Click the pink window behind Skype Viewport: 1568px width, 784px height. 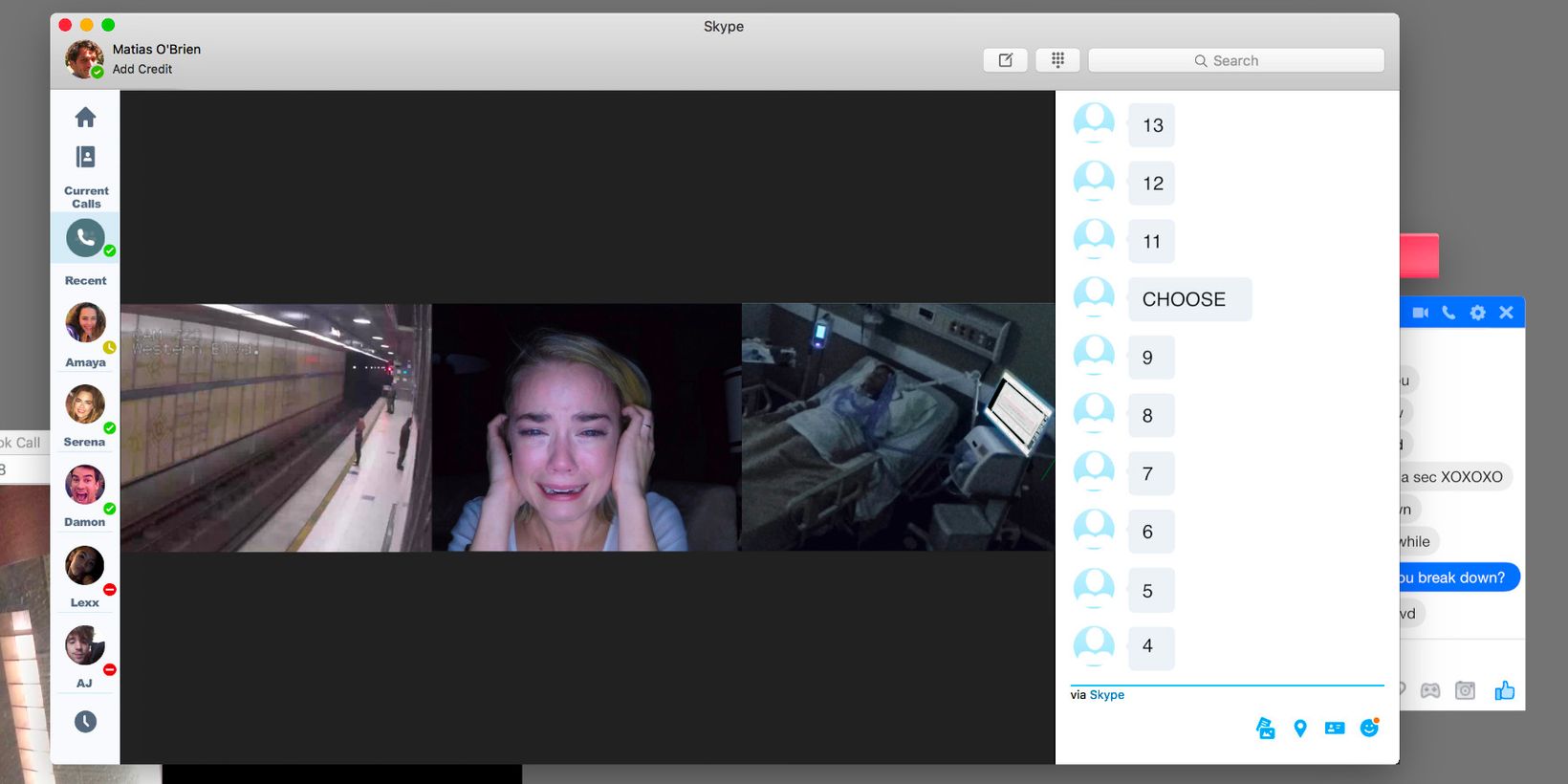[x=1419, y=255]
